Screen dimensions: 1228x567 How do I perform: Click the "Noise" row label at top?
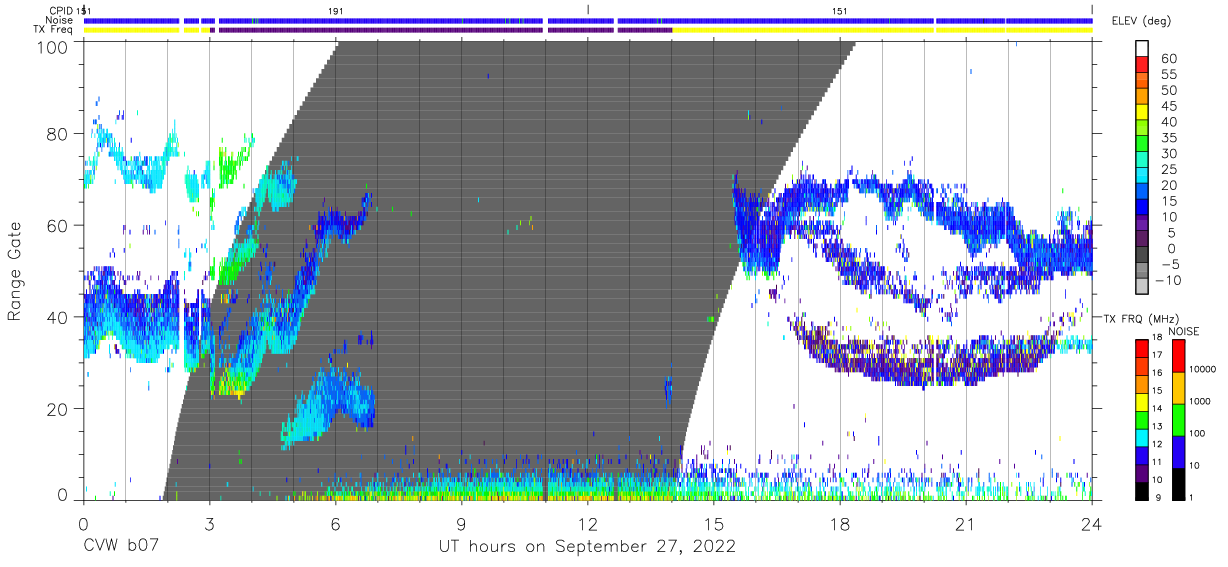(60, 20)
